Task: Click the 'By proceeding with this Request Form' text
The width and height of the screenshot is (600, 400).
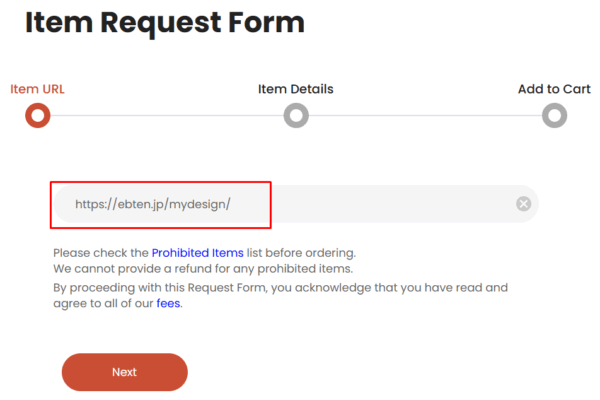Action: tap(280, 287)
